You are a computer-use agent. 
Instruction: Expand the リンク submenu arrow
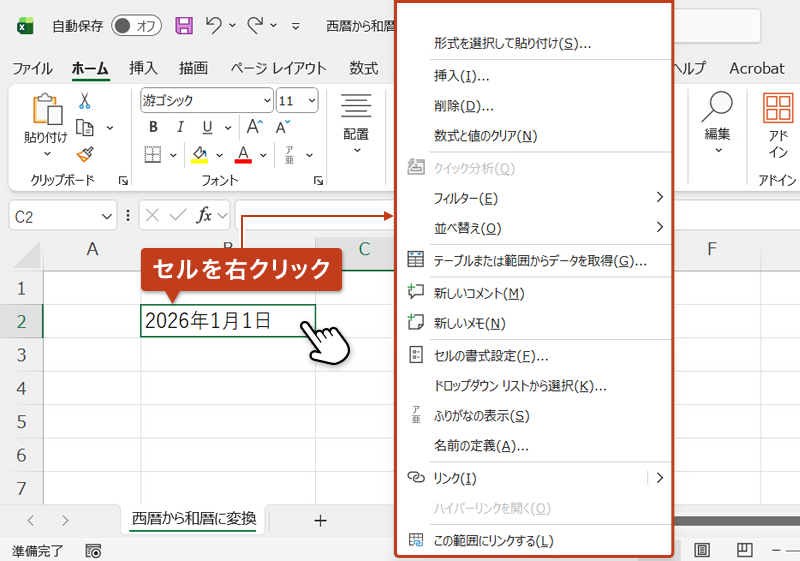(660, 478)
